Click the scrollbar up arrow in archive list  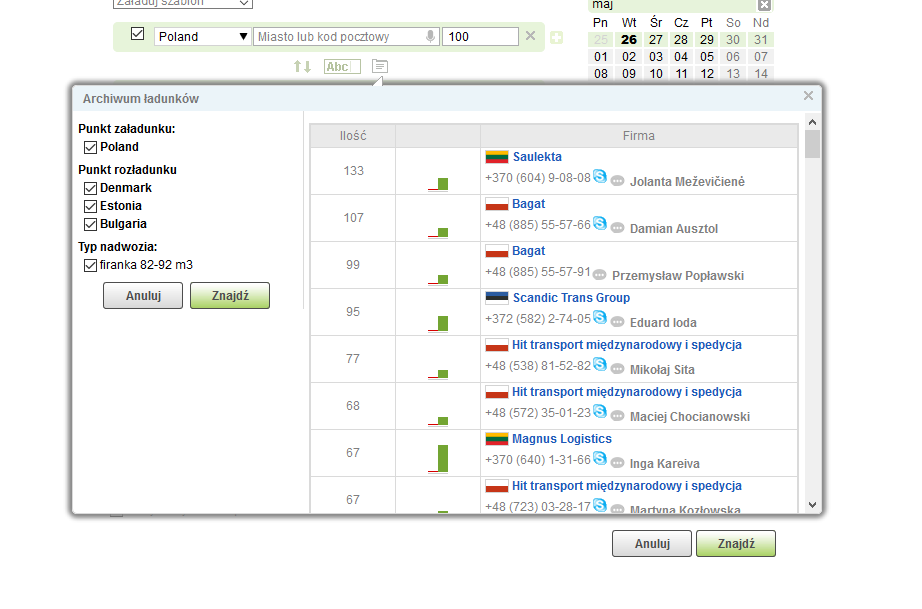coord(813,122)
